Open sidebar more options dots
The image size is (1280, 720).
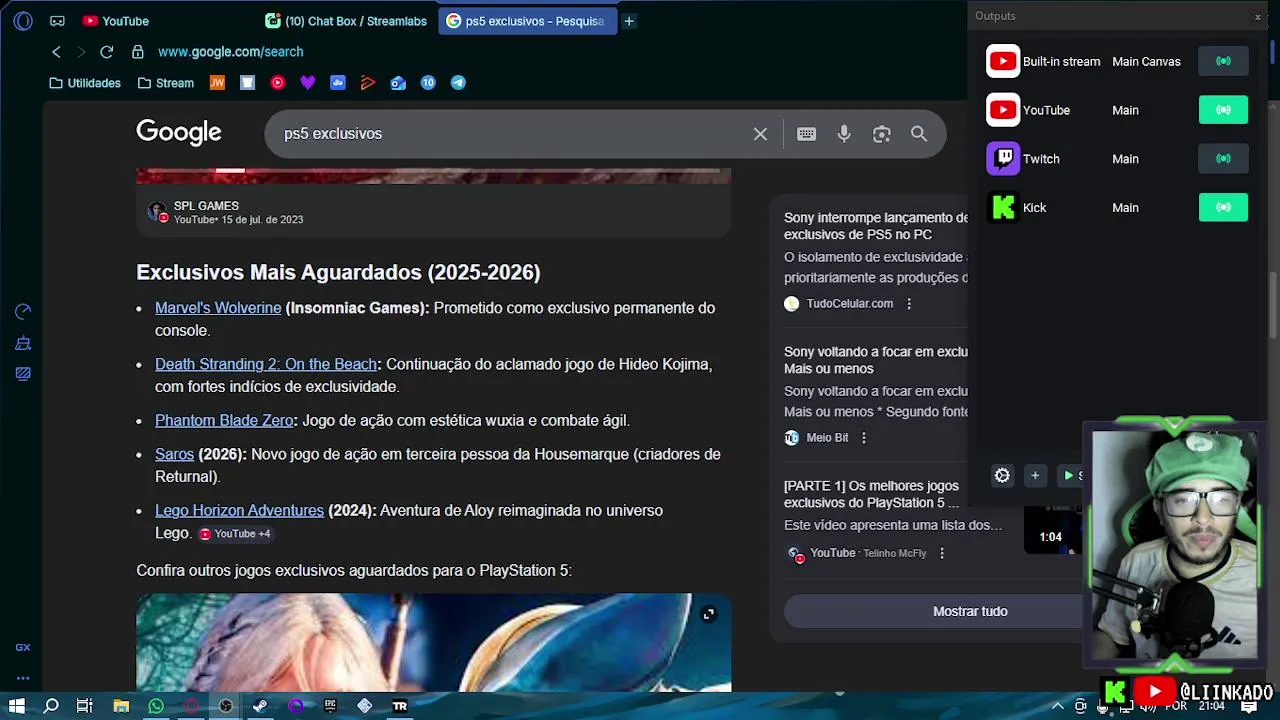point(23,678)
